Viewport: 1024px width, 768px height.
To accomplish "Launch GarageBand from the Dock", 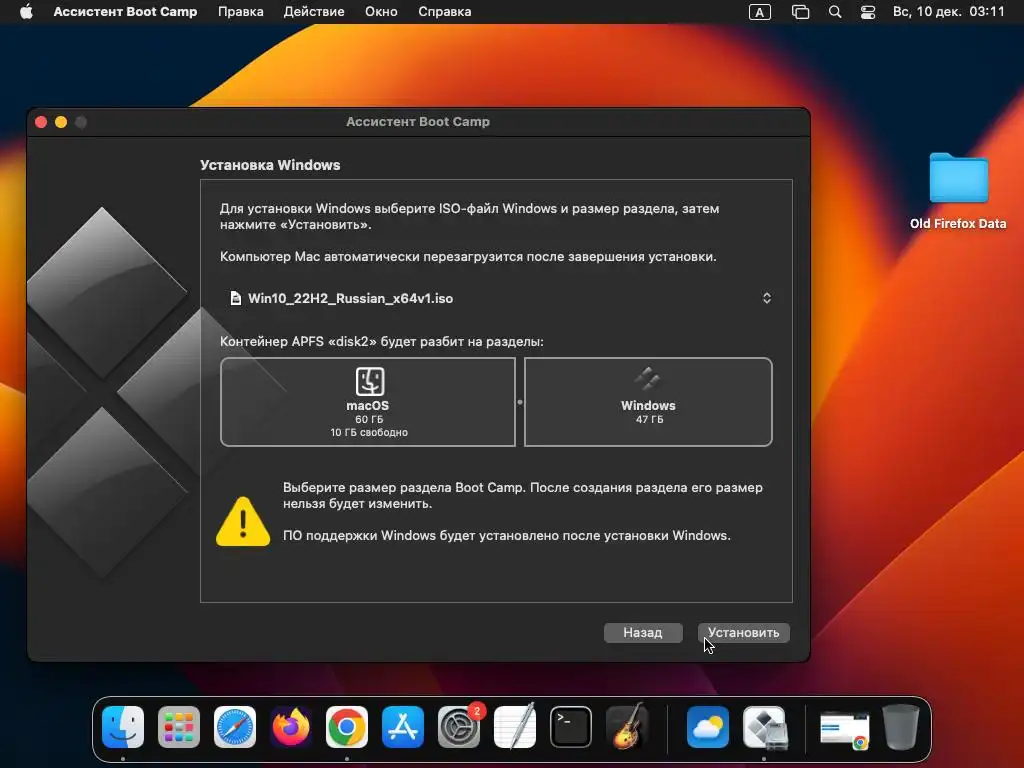I will pos(627,726).
